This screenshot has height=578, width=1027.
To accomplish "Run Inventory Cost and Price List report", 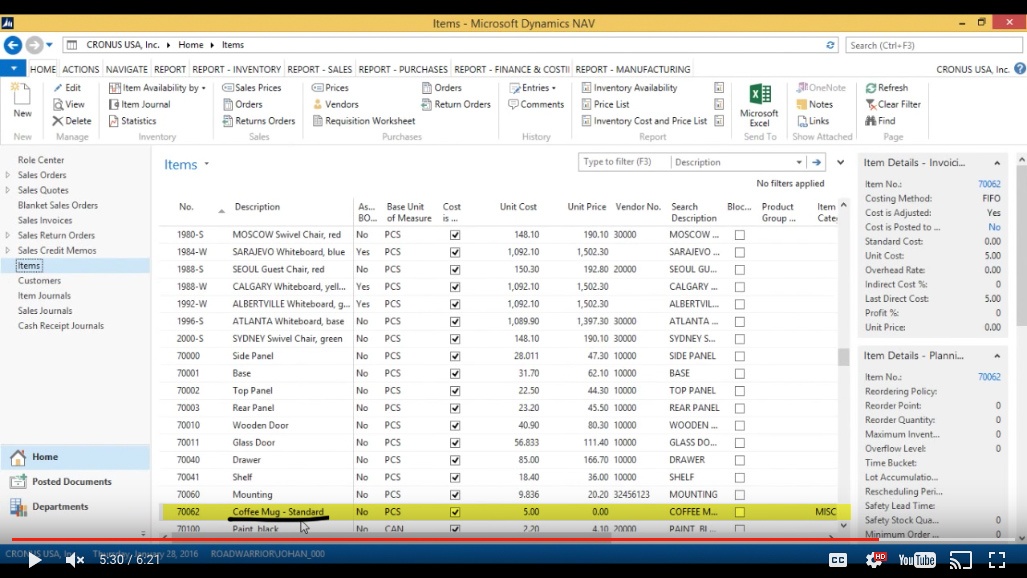I will (x=644, y=121).
